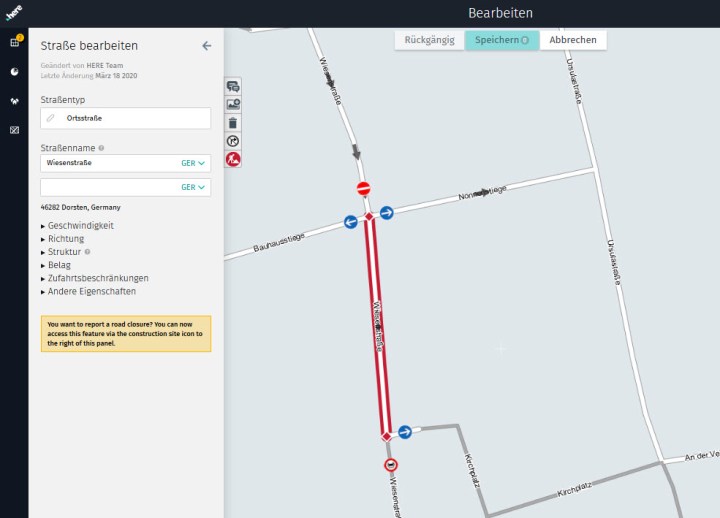The height and width of the screenshot is (518, 720).
Task: Expand the Richtung section
Action: [66, 239]
